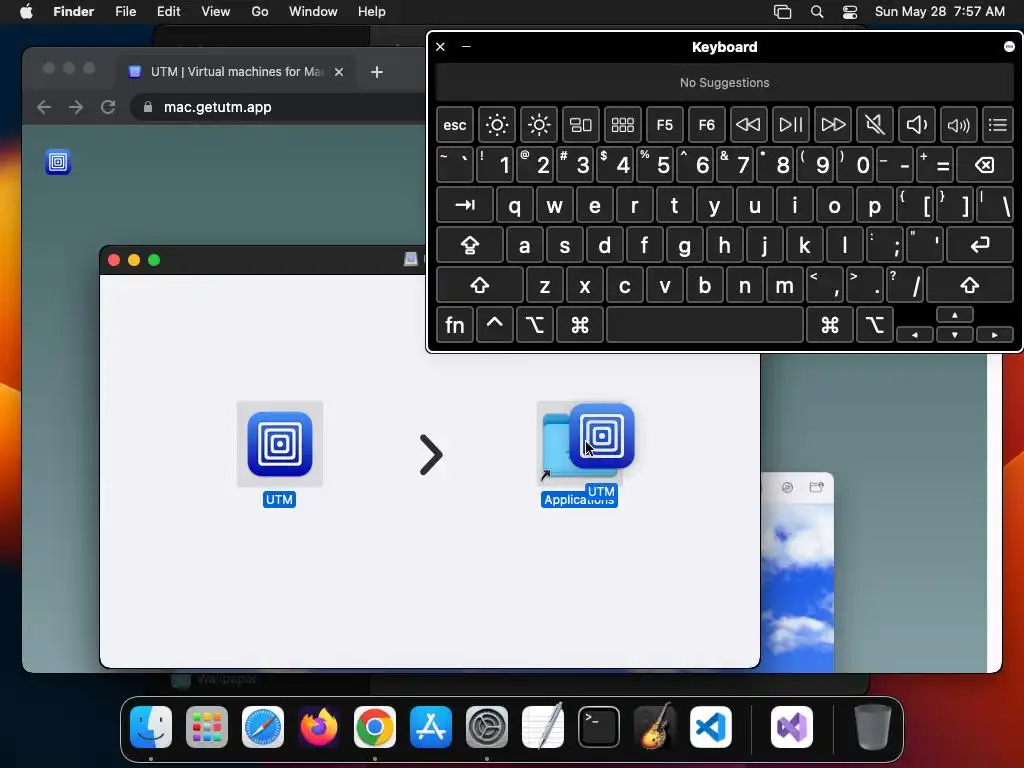1024x768 pixels.
Task: Click the UTM tab in browser
Action: [x=236, y=72]
